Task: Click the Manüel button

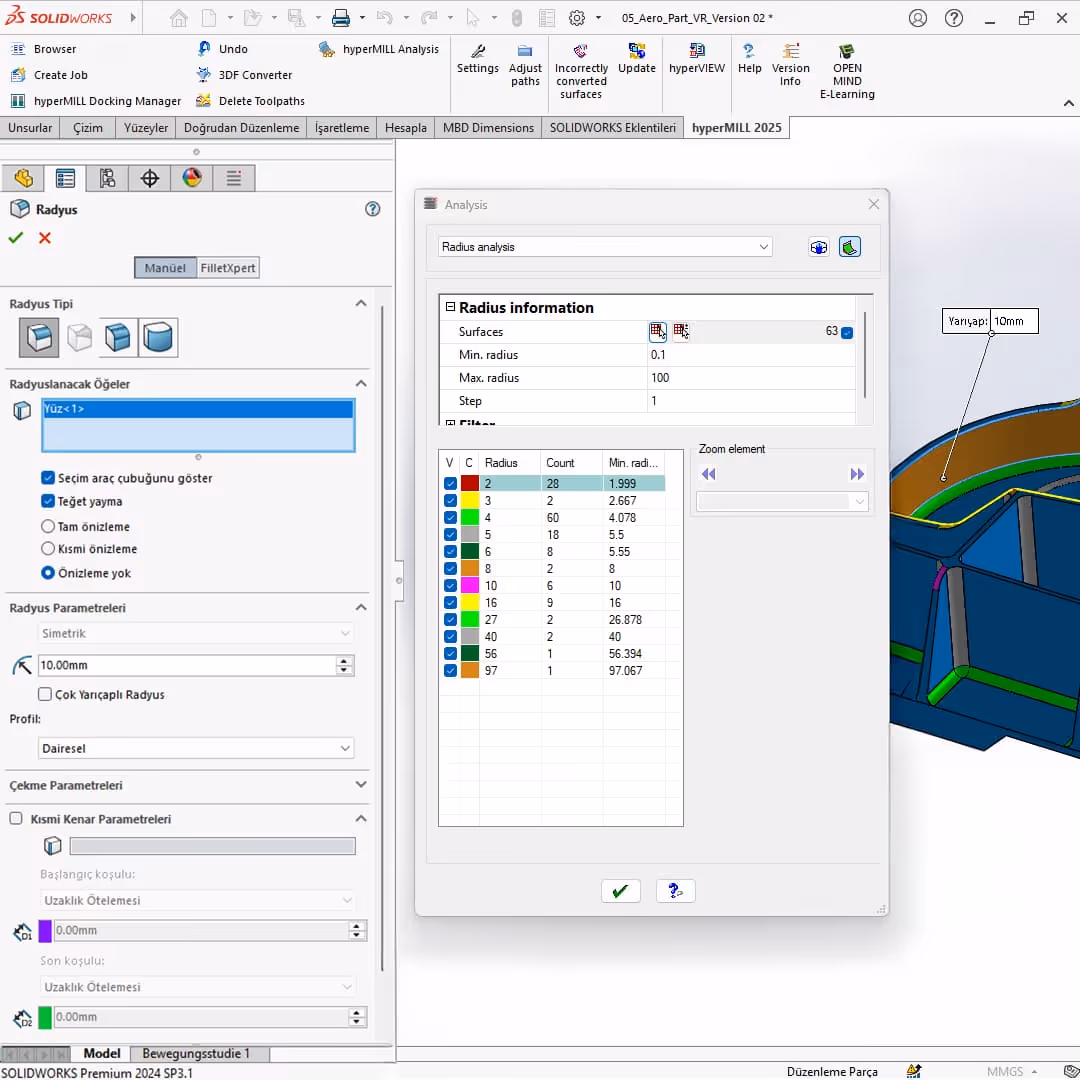Action: point(165,268)
